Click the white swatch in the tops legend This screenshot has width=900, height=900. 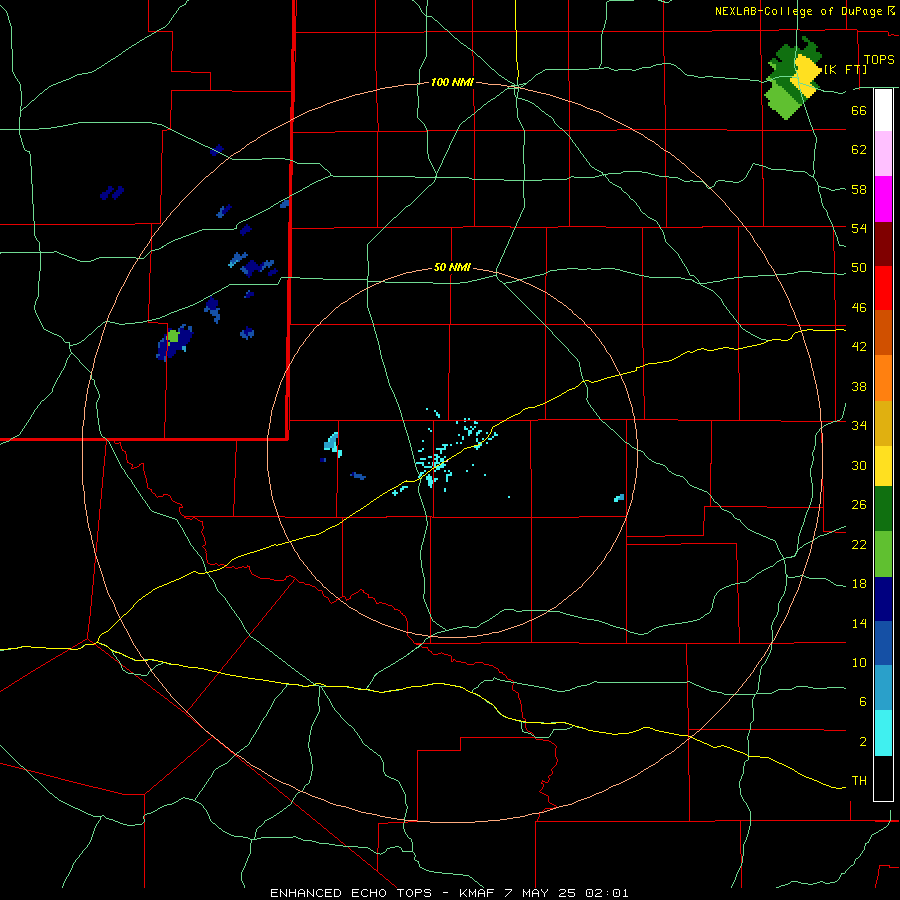(883, 110)
